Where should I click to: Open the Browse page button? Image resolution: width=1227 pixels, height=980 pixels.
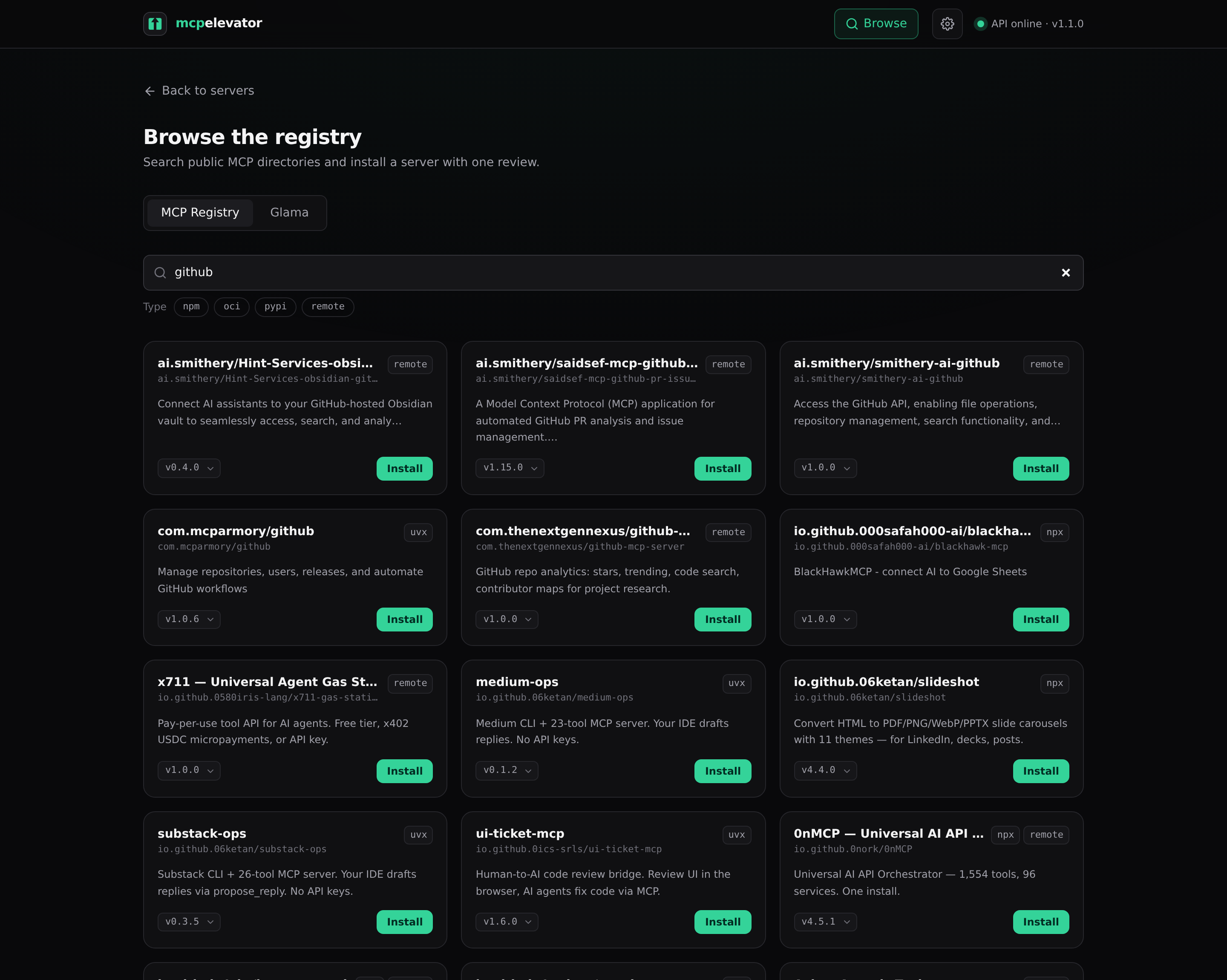coord(876,24)
